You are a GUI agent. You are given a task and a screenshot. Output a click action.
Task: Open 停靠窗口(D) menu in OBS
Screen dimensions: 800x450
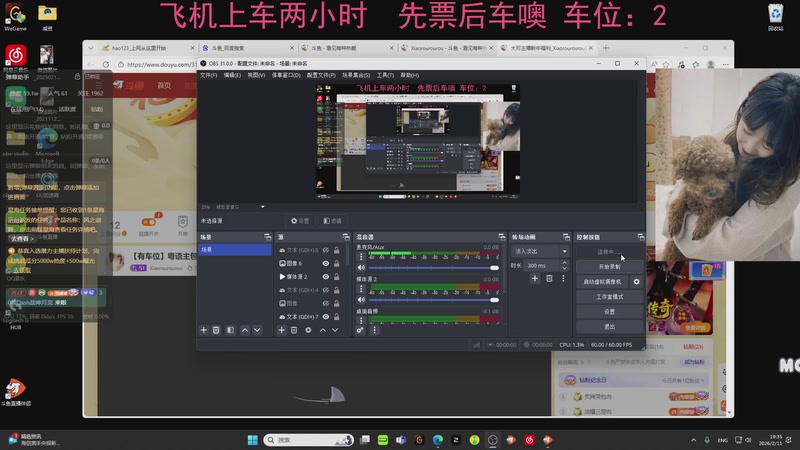click(286, 75)
